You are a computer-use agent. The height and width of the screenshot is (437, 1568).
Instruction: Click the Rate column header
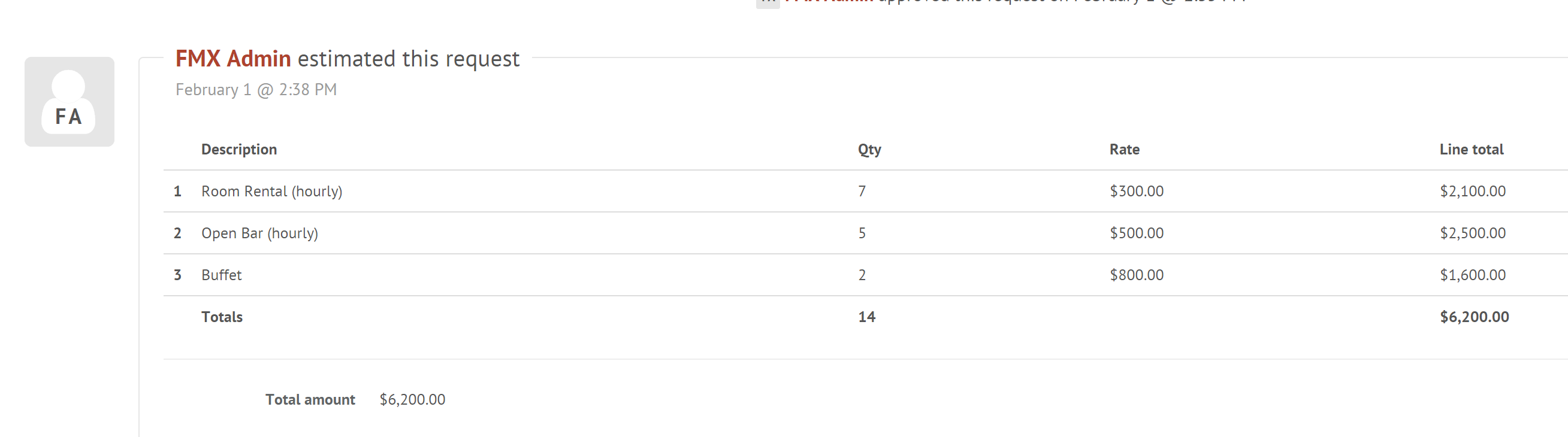(1124, 150)
